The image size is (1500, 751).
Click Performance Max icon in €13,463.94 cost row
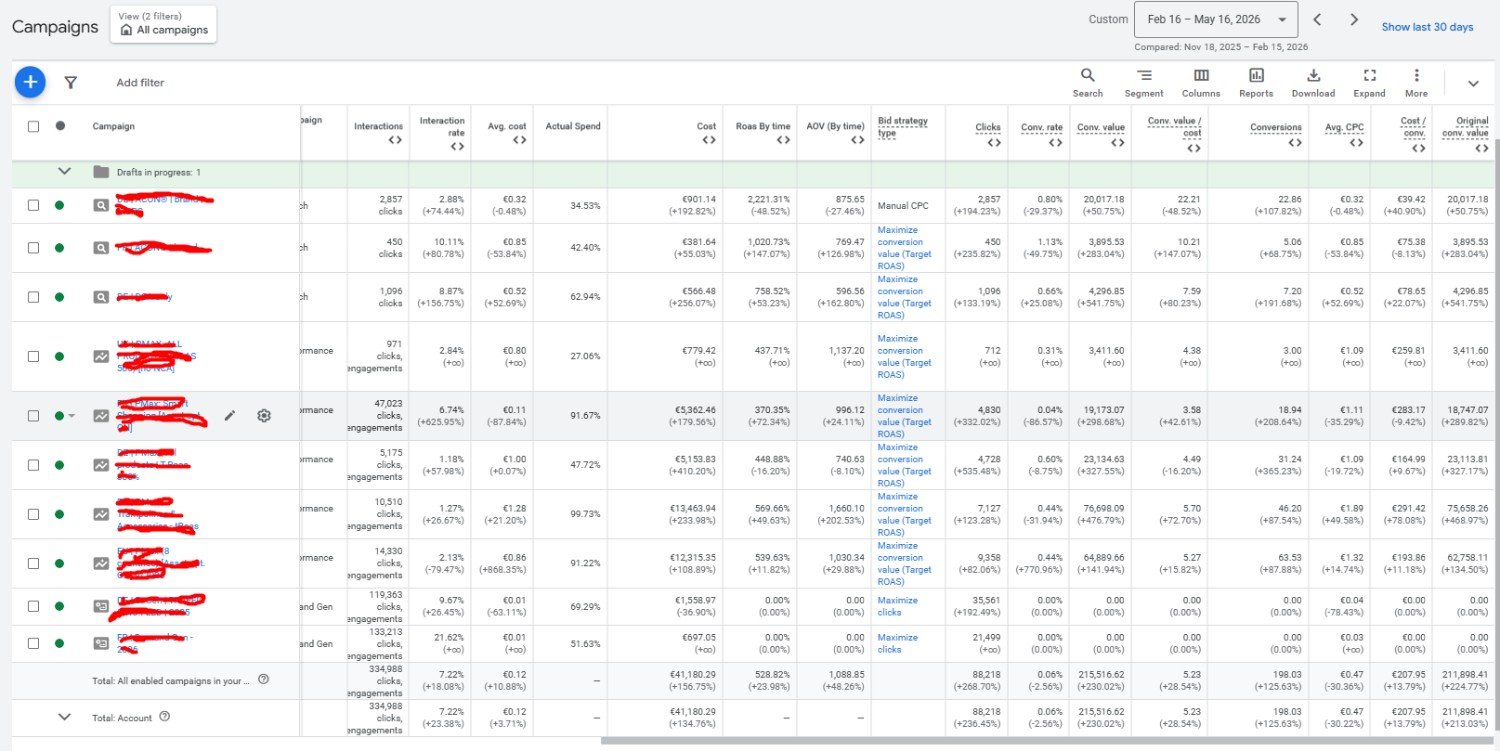click(x=100, y=514)
